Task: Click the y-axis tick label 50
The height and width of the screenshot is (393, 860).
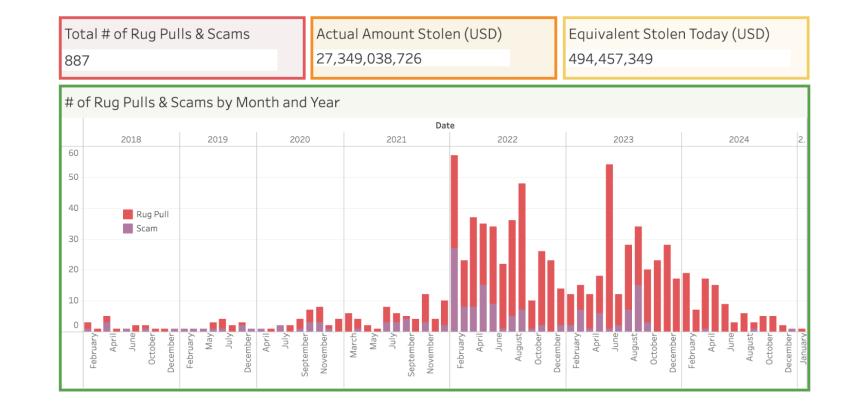Action: tap(73, 177)
